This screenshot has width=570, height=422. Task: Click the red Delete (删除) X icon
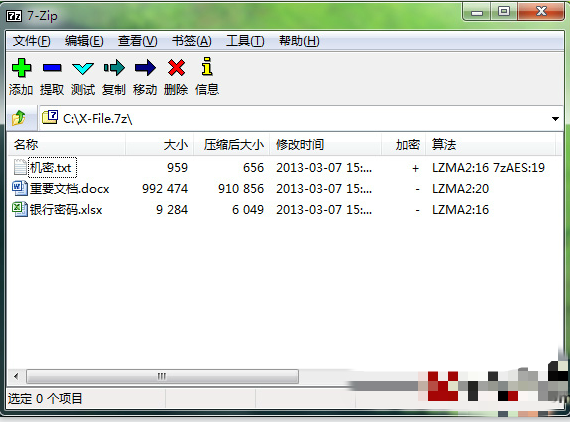coord(176,68)
